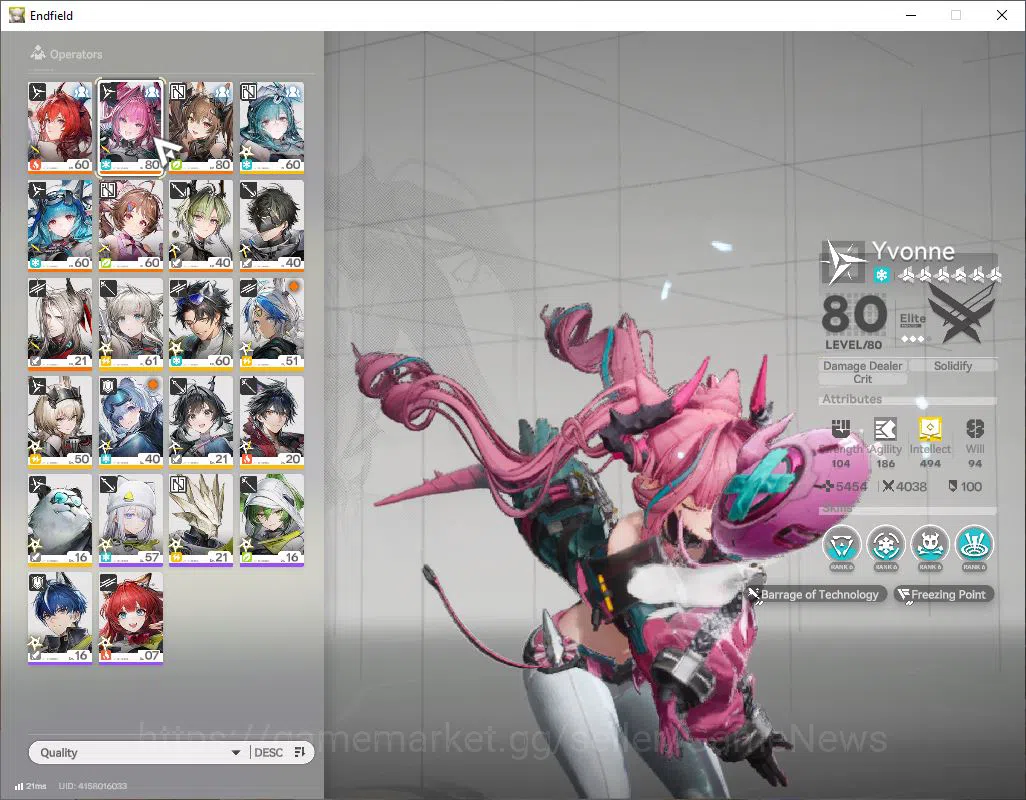This screenshot has height=800, width=1026.
Task: Choose the masked black-haired operator at level 40
Action: click(x=272, y=225)
